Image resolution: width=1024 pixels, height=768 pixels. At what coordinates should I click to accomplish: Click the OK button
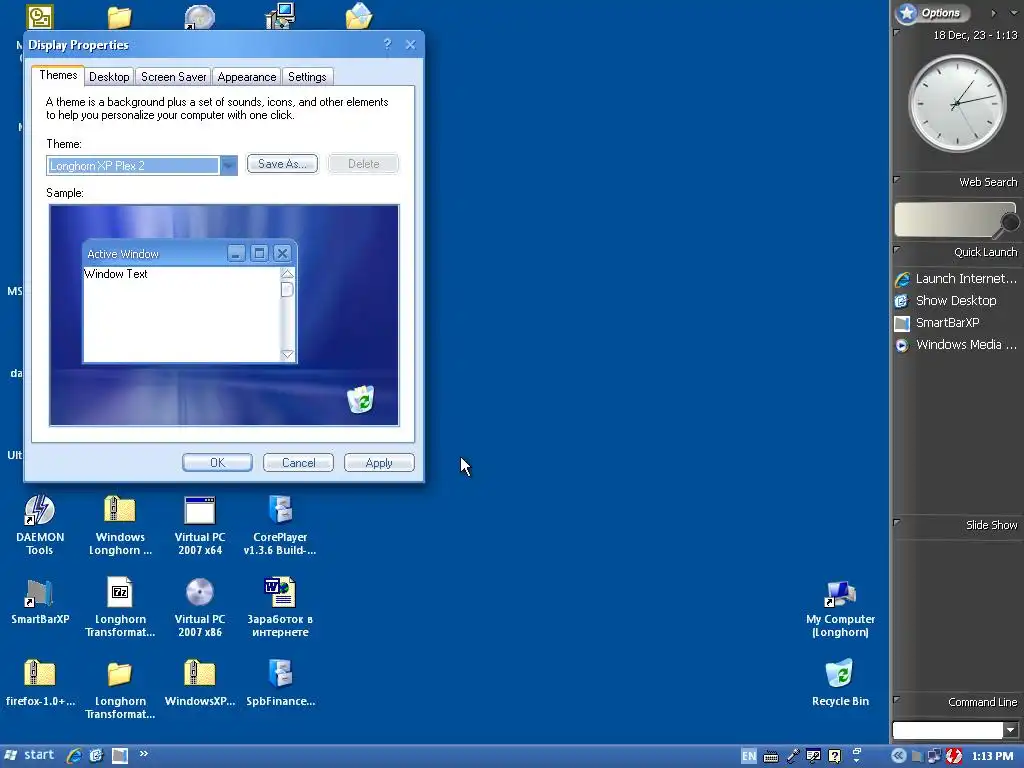tap(217, 462)
